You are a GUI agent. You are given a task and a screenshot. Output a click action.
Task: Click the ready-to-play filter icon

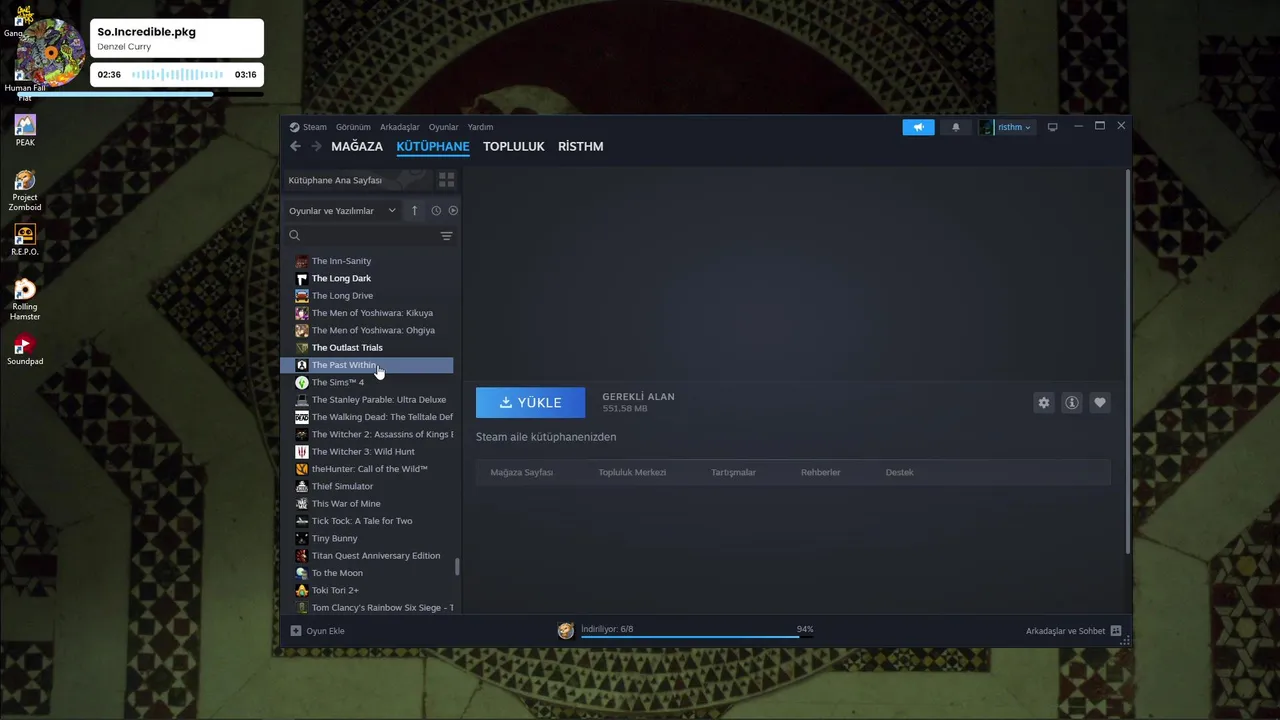pos(453,210)
